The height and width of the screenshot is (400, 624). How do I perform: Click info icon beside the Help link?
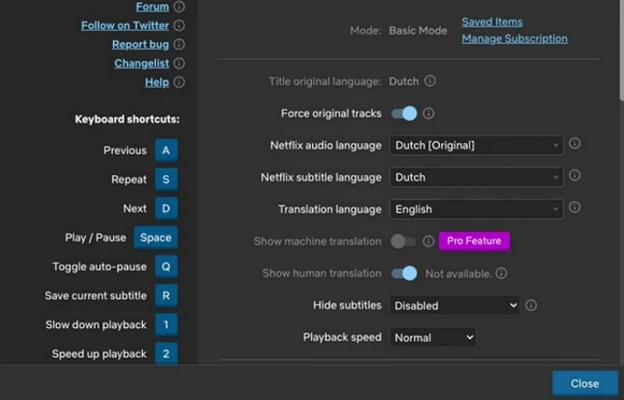pos(179,82)
